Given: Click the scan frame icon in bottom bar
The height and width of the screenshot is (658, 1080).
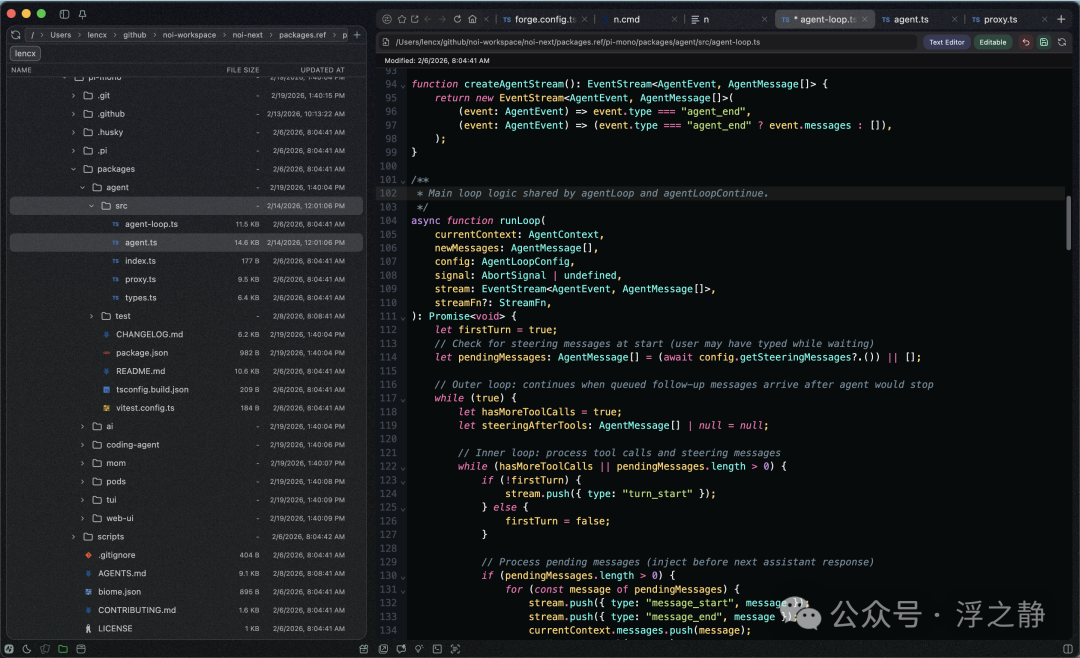Looking at the screenshot, I should click(x=455, y=649).
